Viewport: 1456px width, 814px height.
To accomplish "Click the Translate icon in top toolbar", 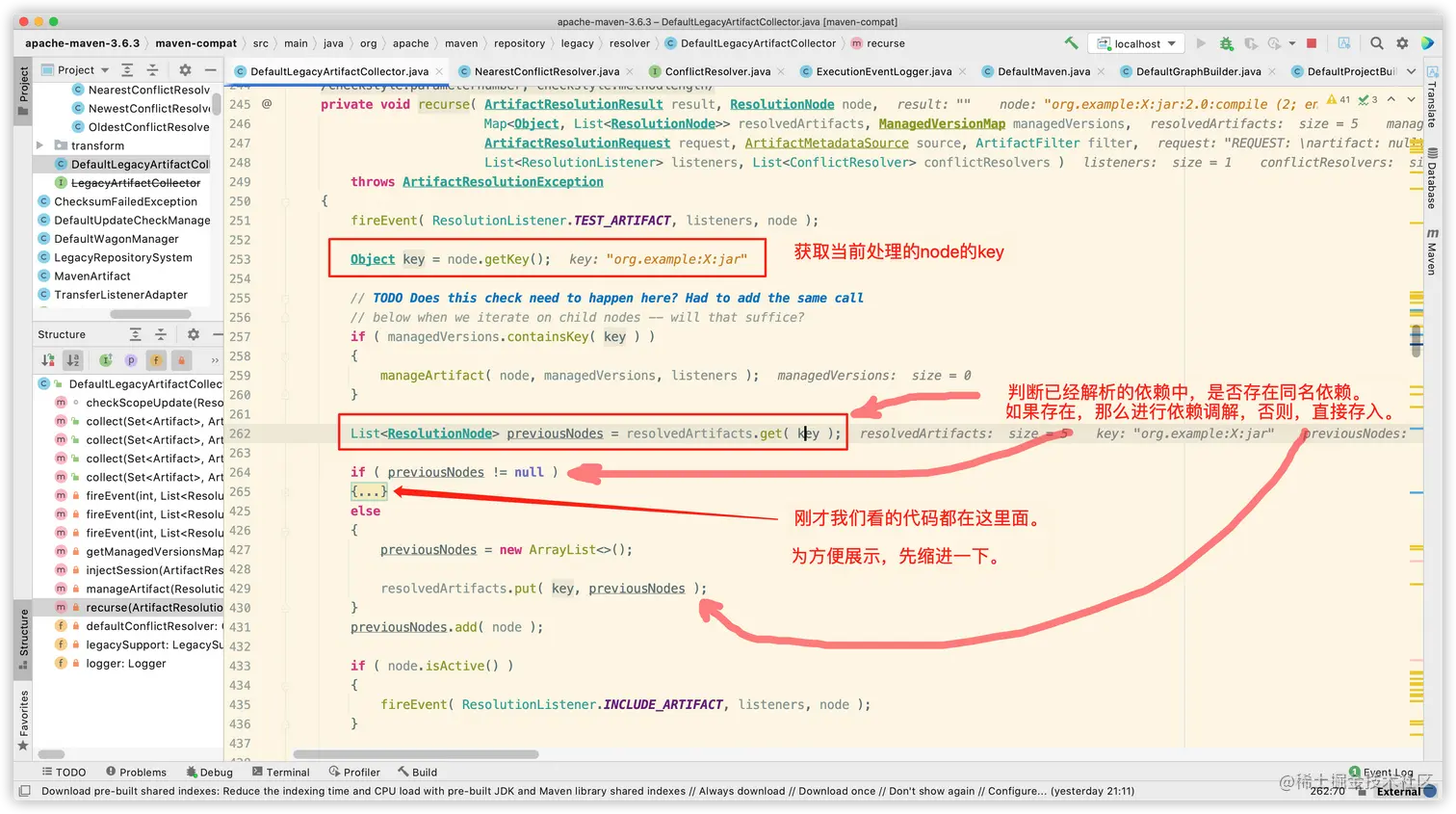I will [x=1344, y=43].
